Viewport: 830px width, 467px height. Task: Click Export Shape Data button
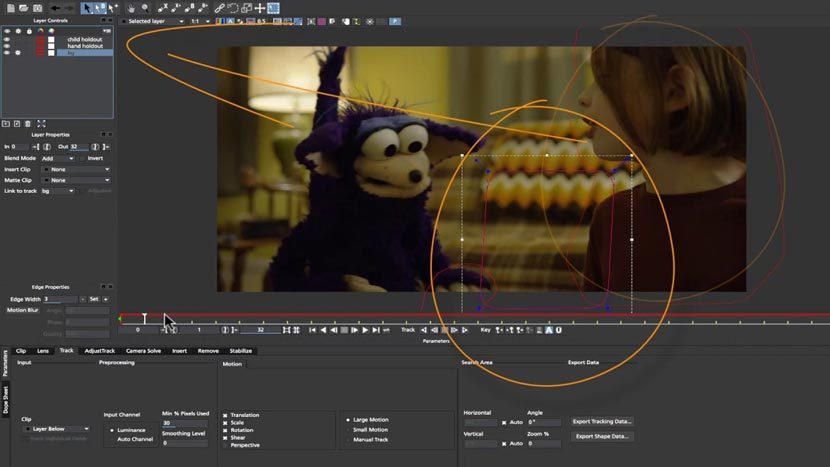click(602, 436)
